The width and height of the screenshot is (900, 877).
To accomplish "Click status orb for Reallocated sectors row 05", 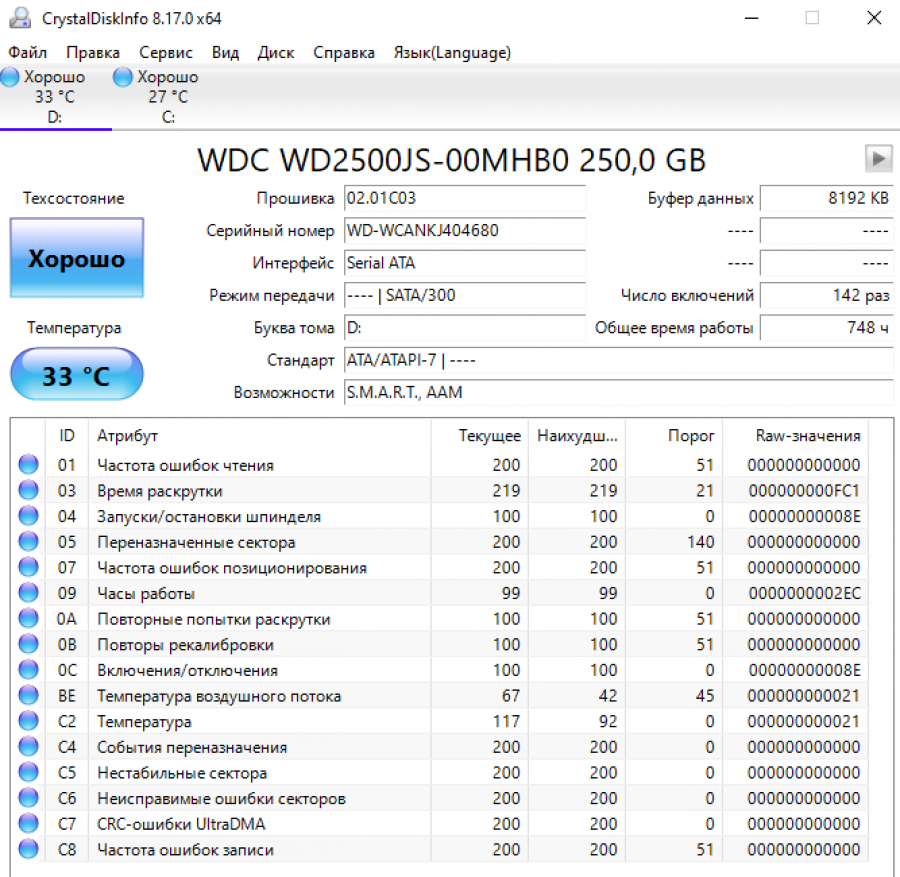I will 28,542.
